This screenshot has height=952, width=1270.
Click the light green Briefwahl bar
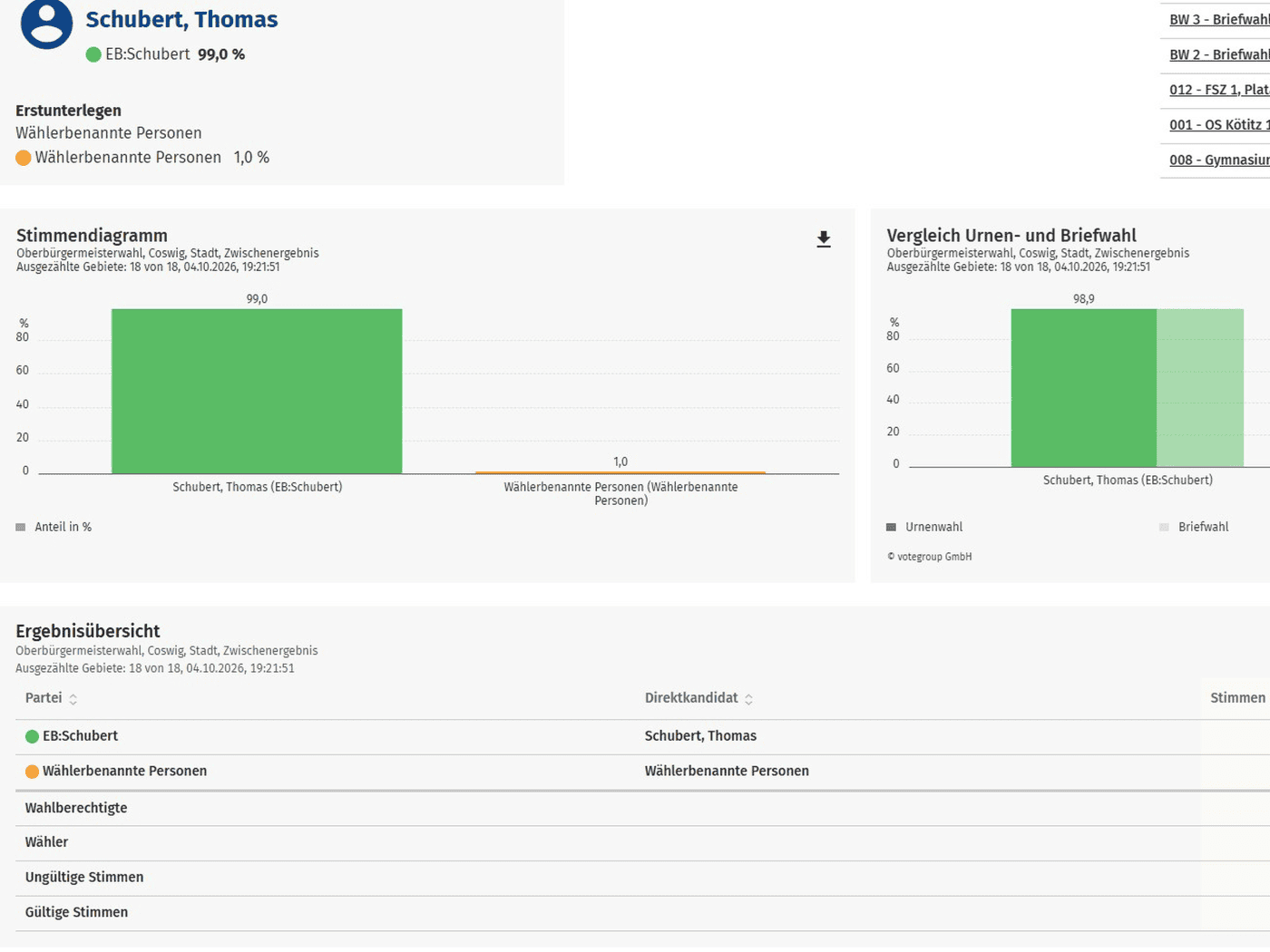click(1200, 388)
